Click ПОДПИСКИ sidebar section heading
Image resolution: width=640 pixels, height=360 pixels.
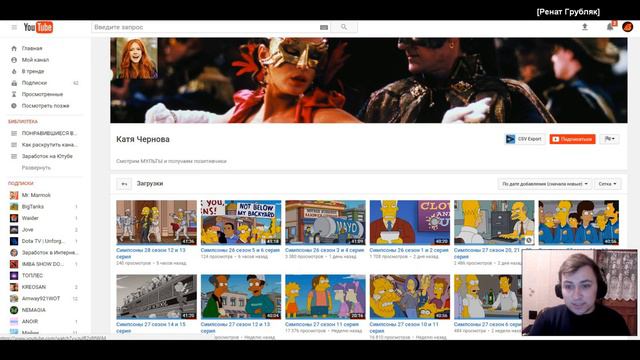(21, 183)
